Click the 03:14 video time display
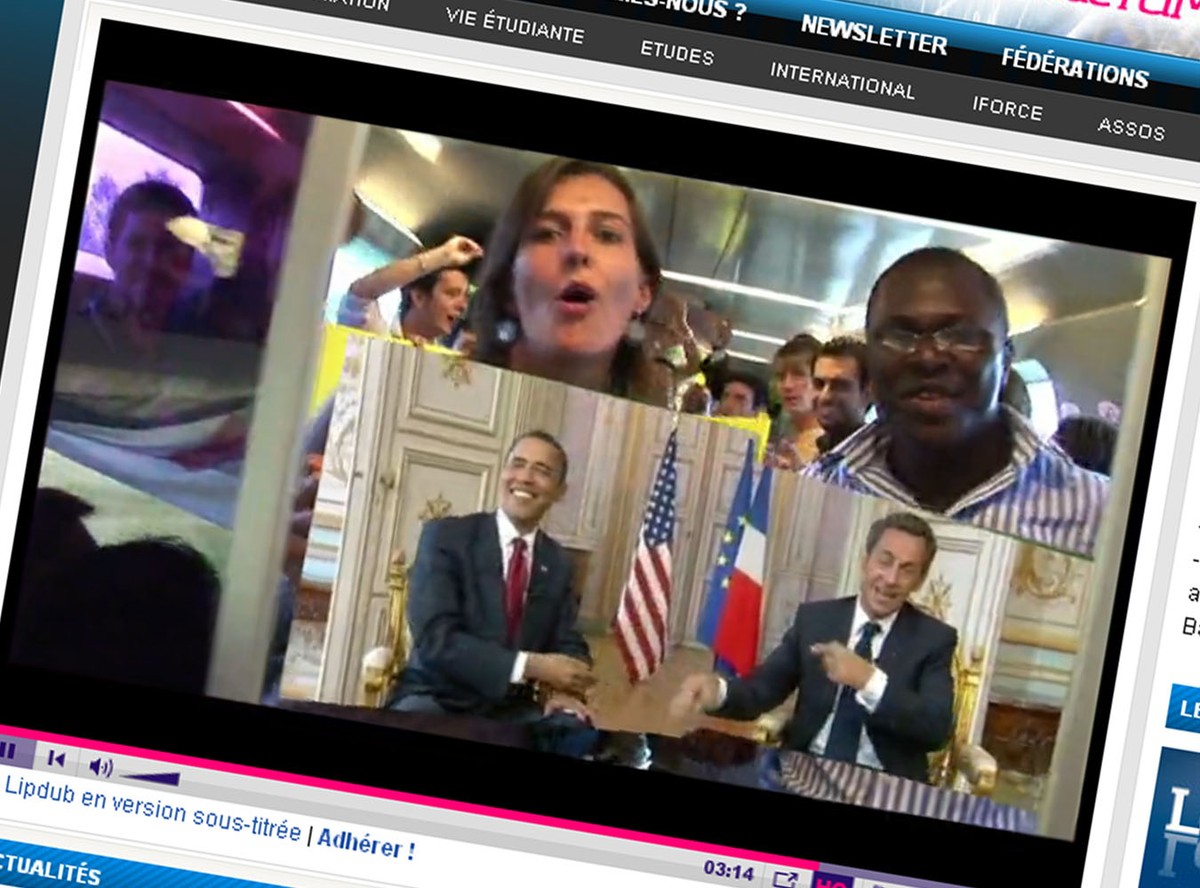Viewport: 1200px width, 888px height. [x=728, y=870]
